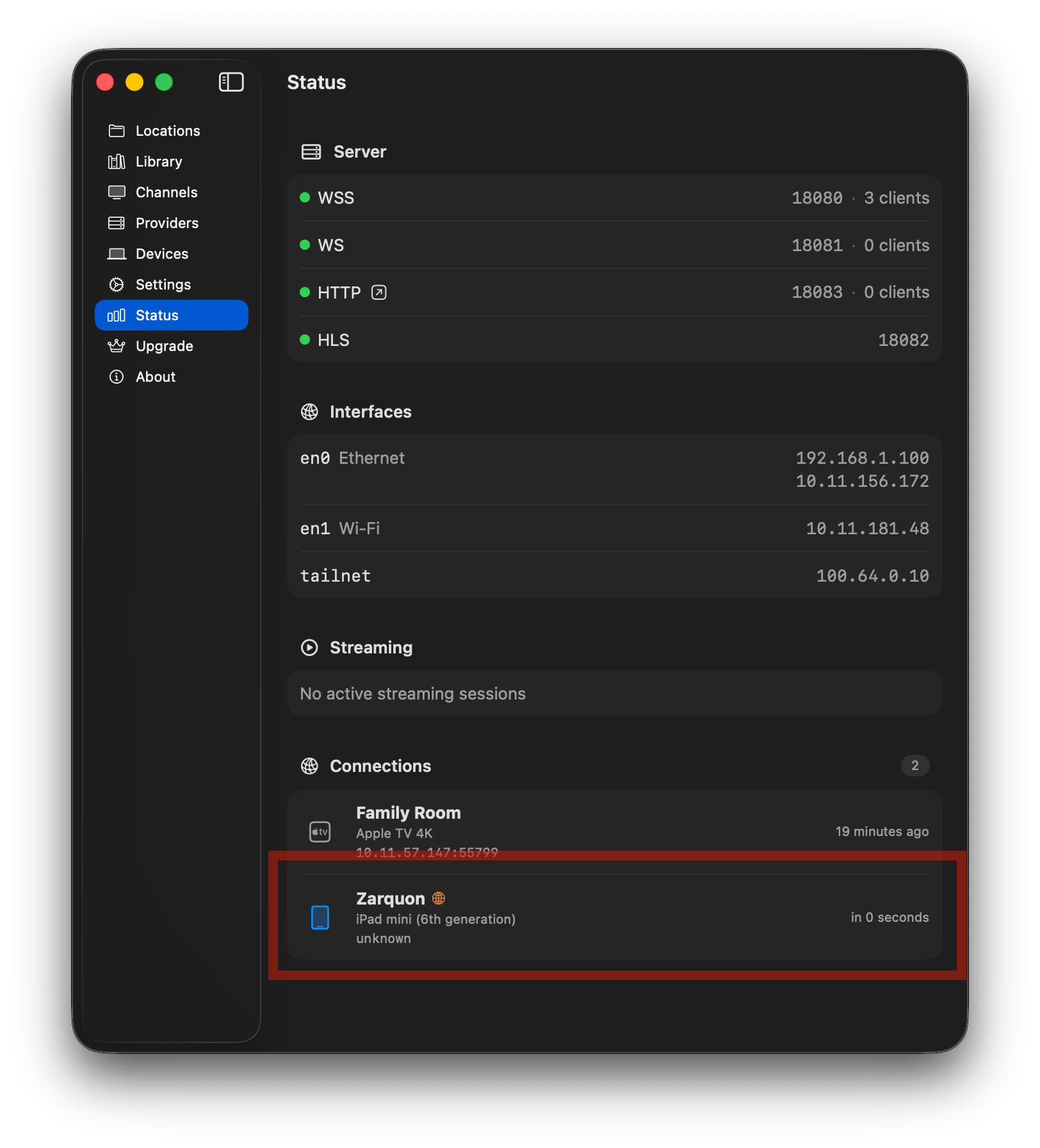Open the HTTP external link icon
Viewport: 1040px width, 1148px height.
379,293
